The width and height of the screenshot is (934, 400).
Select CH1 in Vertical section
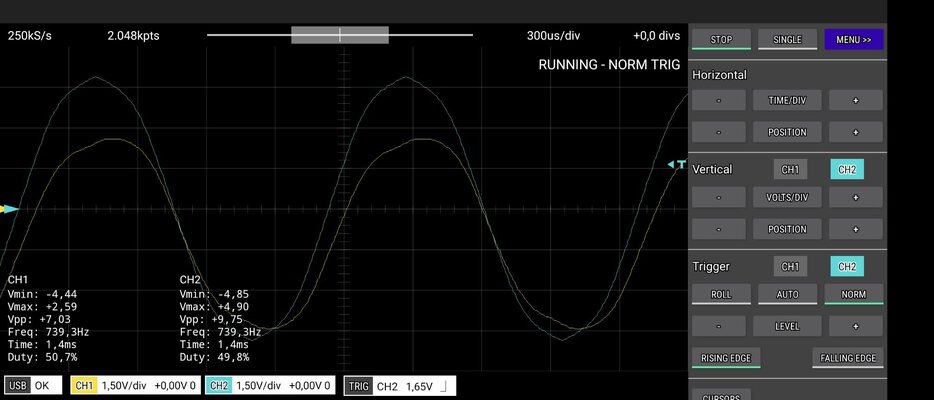(x=790, y=170)
